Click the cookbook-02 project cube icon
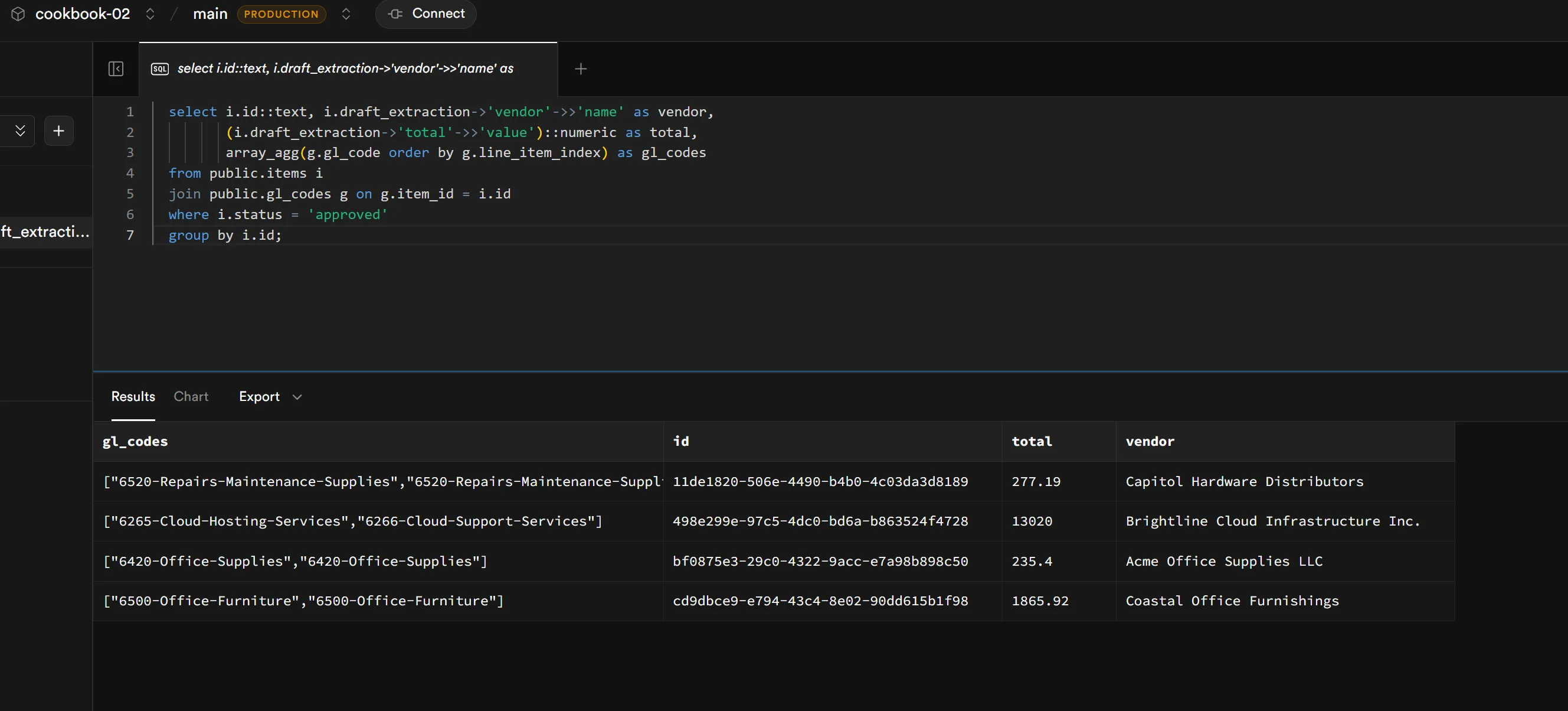1568x711 pixels. click(x=18, y=14)
